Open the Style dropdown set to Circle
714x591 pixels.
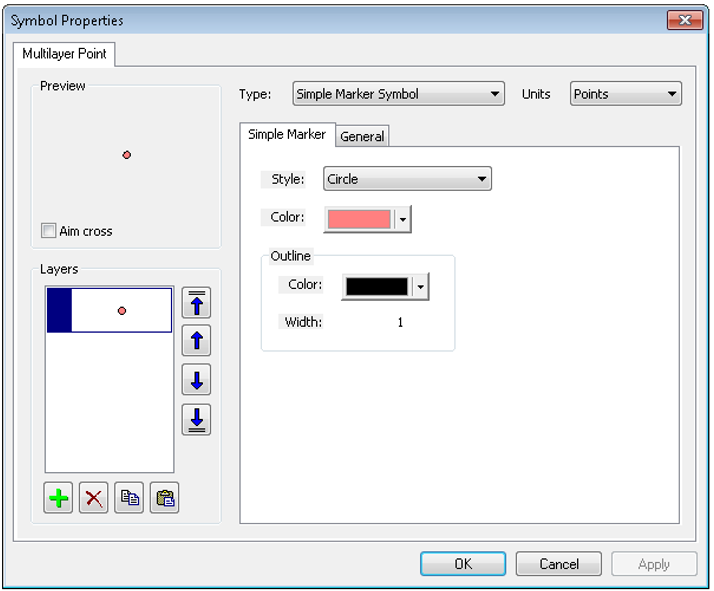[x=407, y=179]
